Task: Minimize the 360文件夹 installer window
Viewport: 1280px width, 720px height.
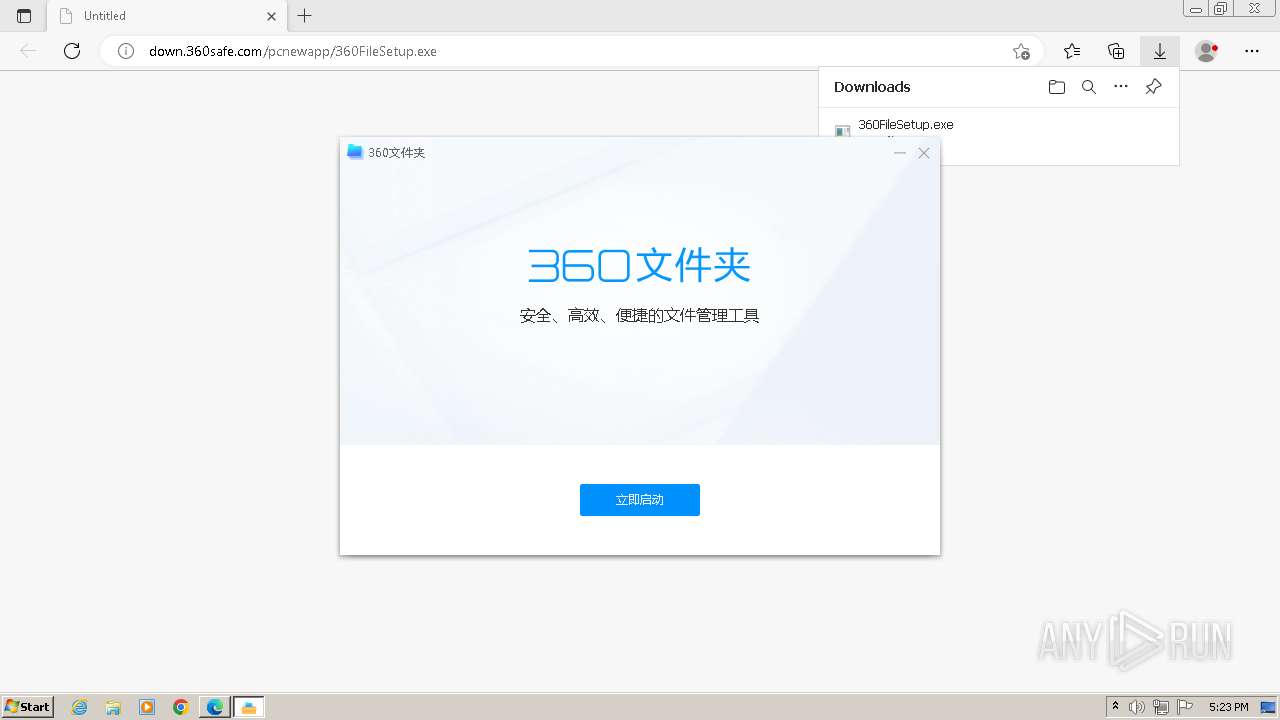Action: coord(900,153)
